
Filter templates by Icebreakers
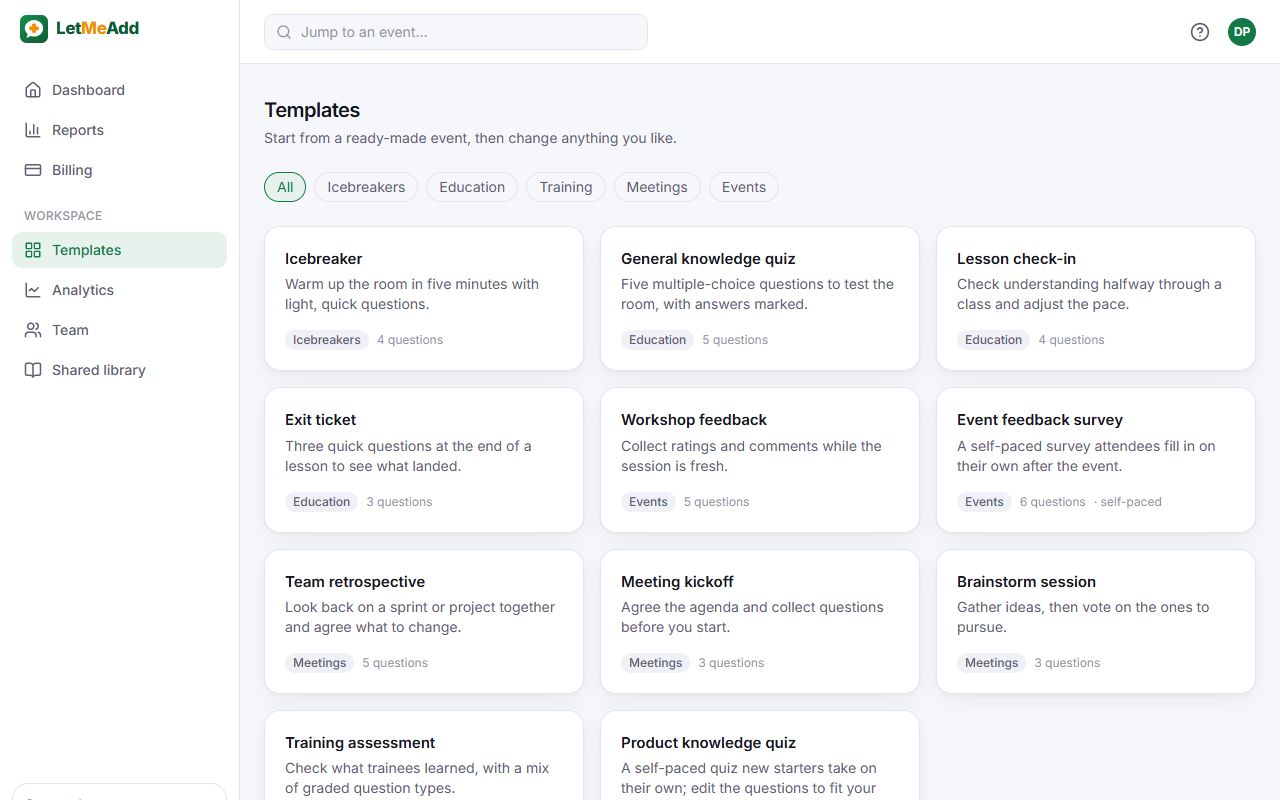click(x=366, y=187)
